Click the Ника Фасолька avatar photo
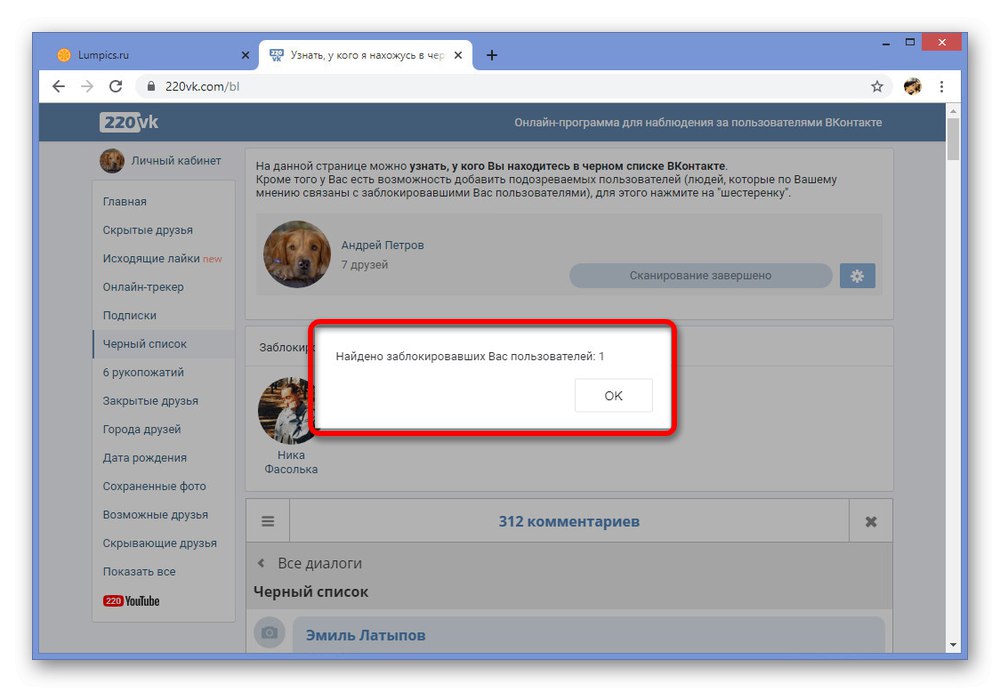The height and width of the screenshot is (692, 1000). [286, 410]
